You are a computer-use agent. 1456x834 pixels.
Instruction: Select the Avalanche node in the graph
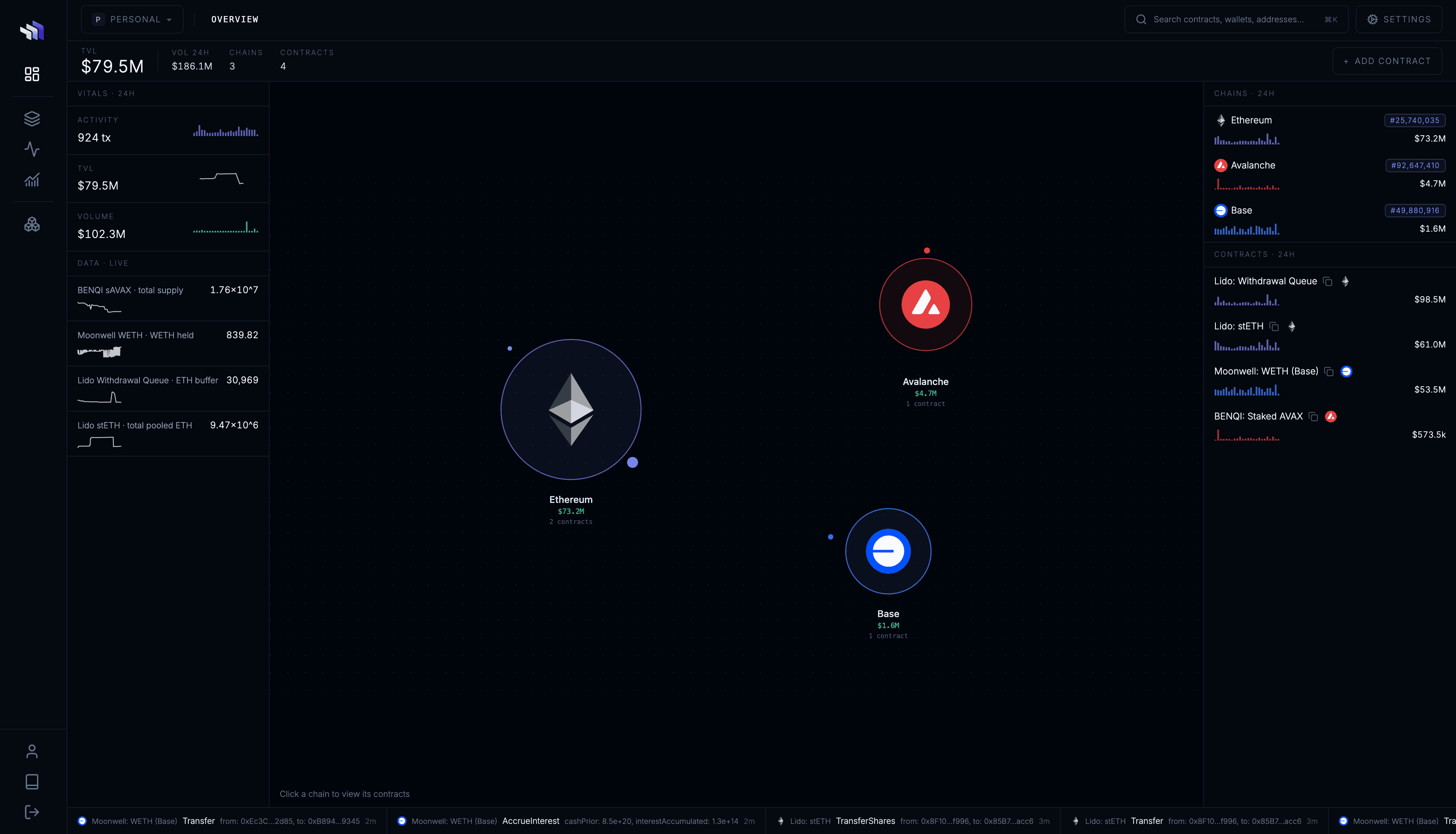coord(926,304)
